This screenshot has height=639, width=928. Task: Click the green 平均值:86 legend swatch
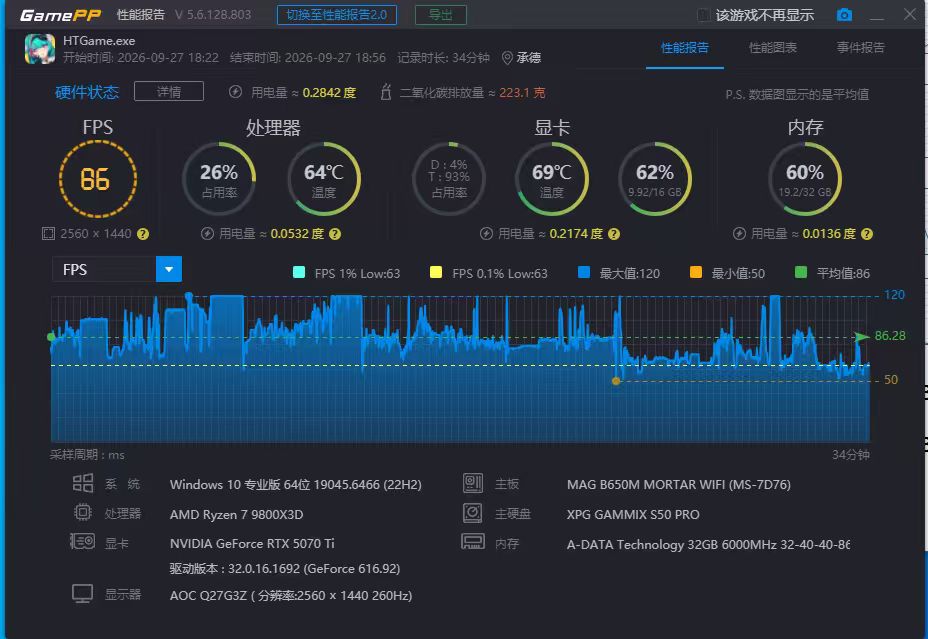point(801,272)
